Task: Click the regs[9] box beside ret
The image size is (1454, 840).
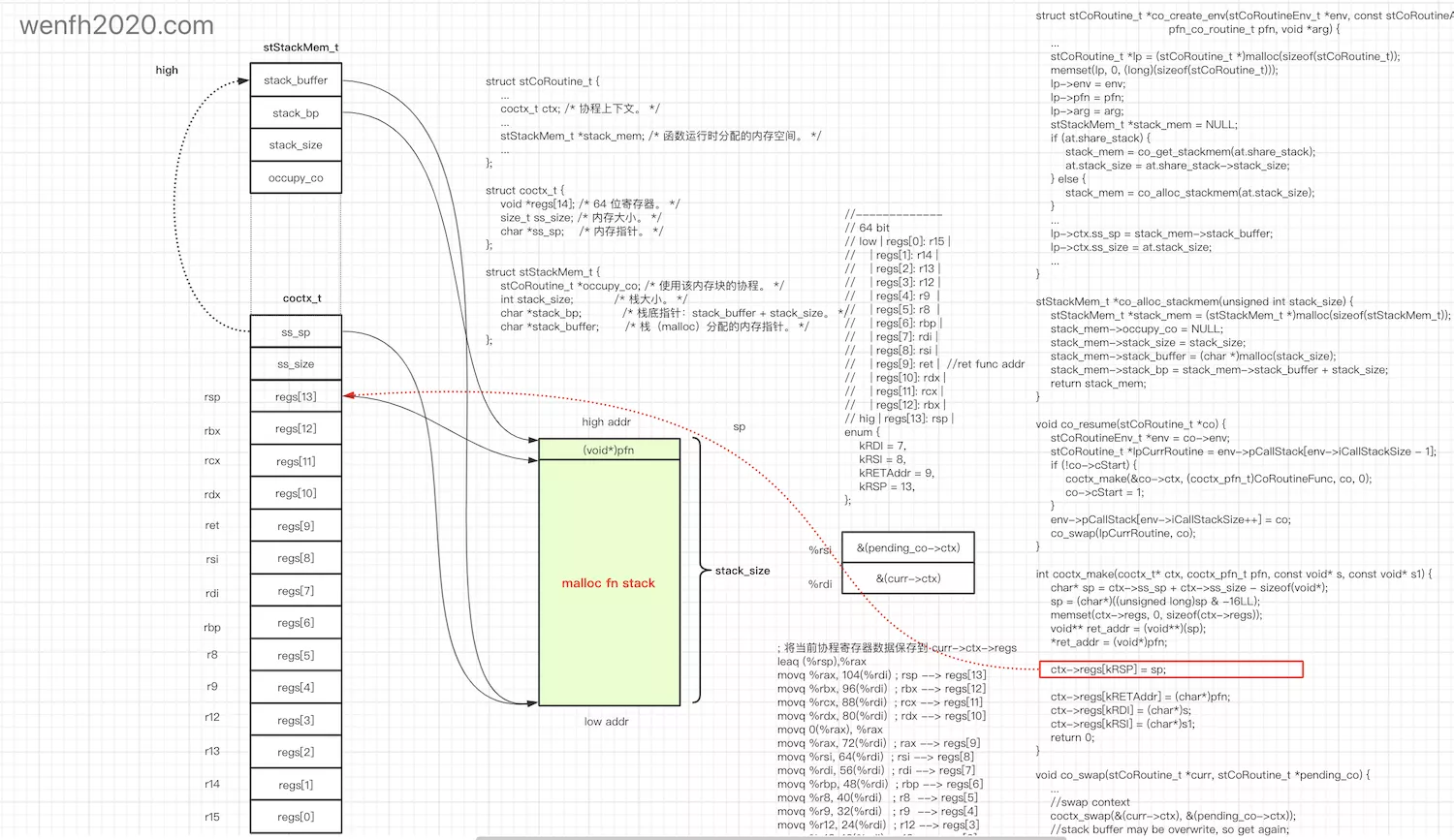Action: [x=296, y=526]
